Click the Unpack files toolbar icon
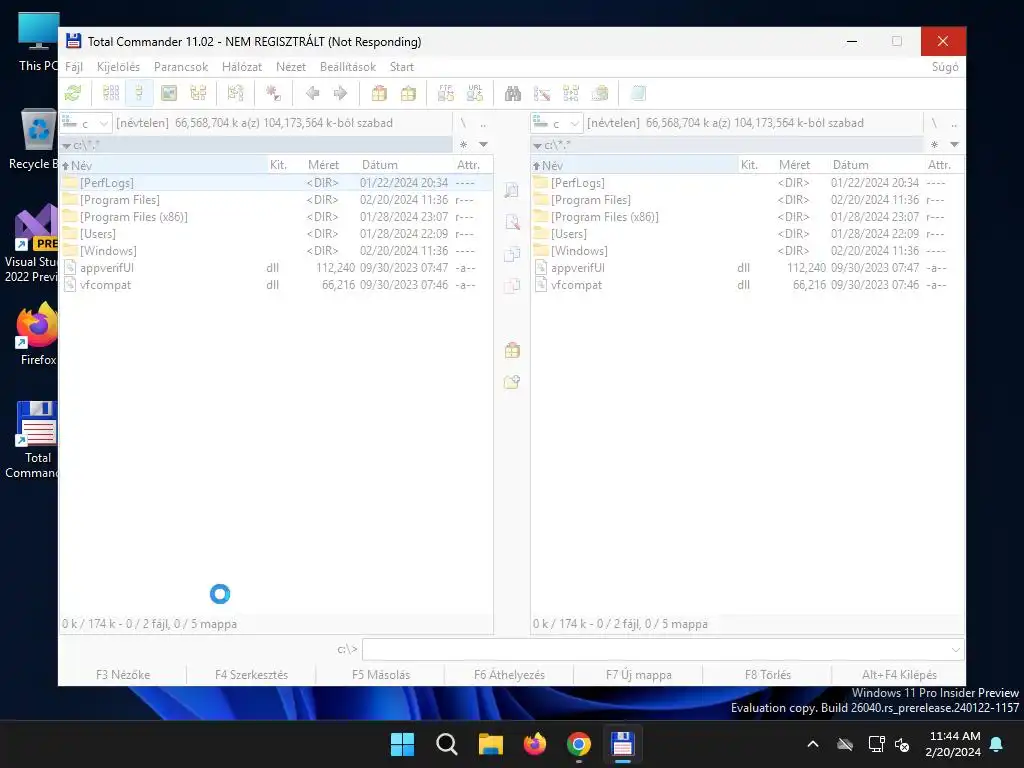Image resolution: width=1024 pixels, height=768 pixels. tap(408, 93)
